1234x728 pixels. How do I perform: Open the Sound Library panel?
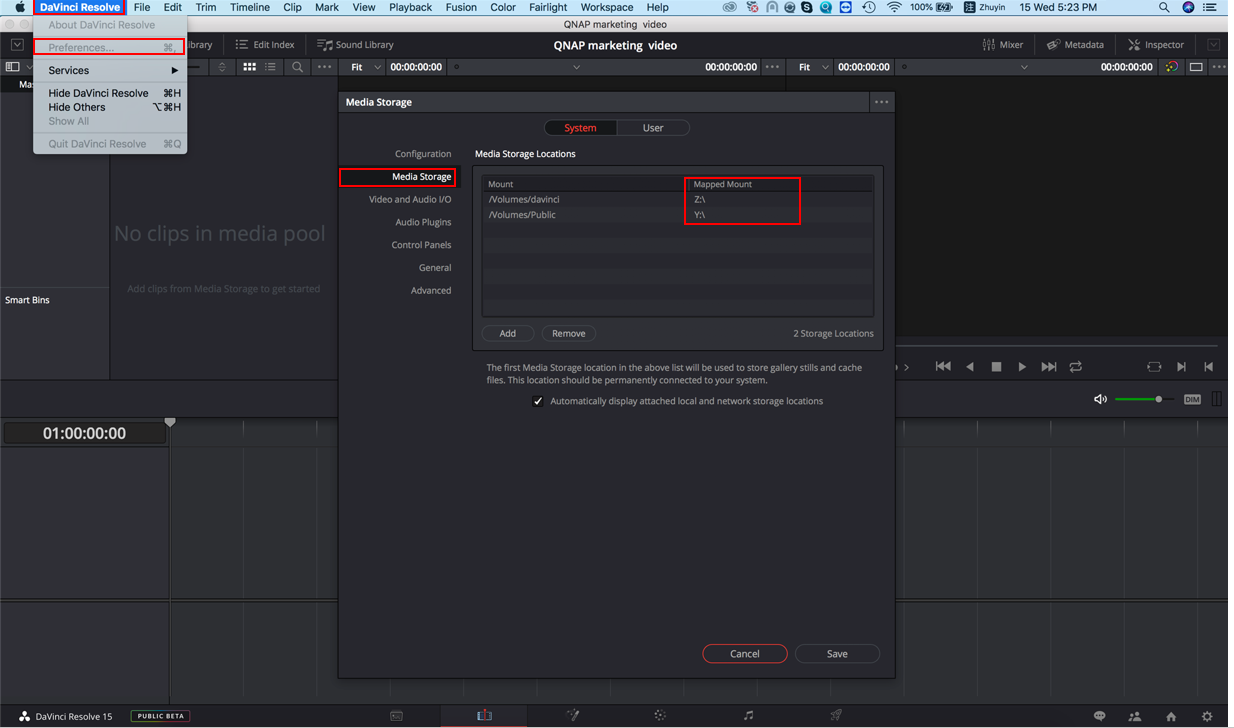(355, 45)
